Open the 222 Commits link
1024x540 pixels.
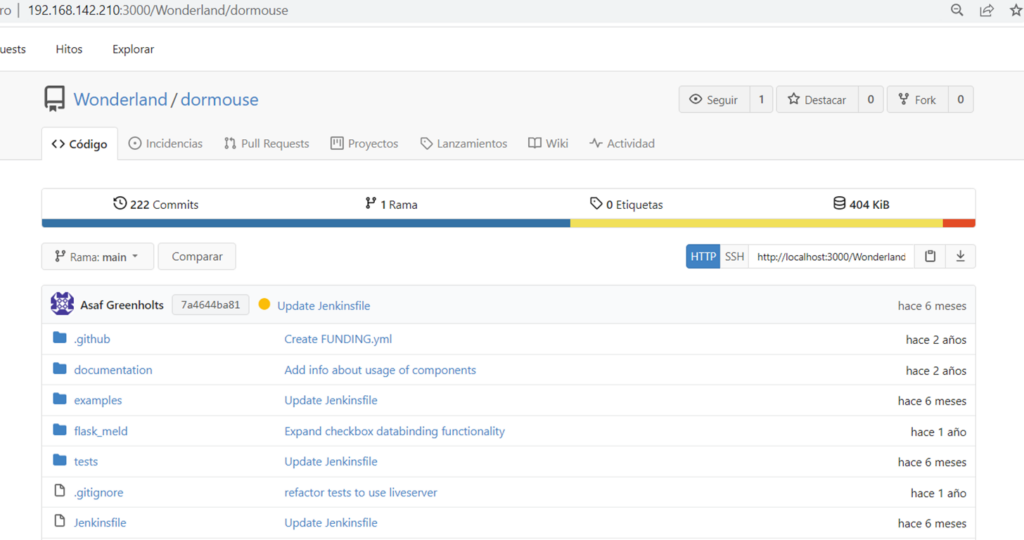pos(155,204)
